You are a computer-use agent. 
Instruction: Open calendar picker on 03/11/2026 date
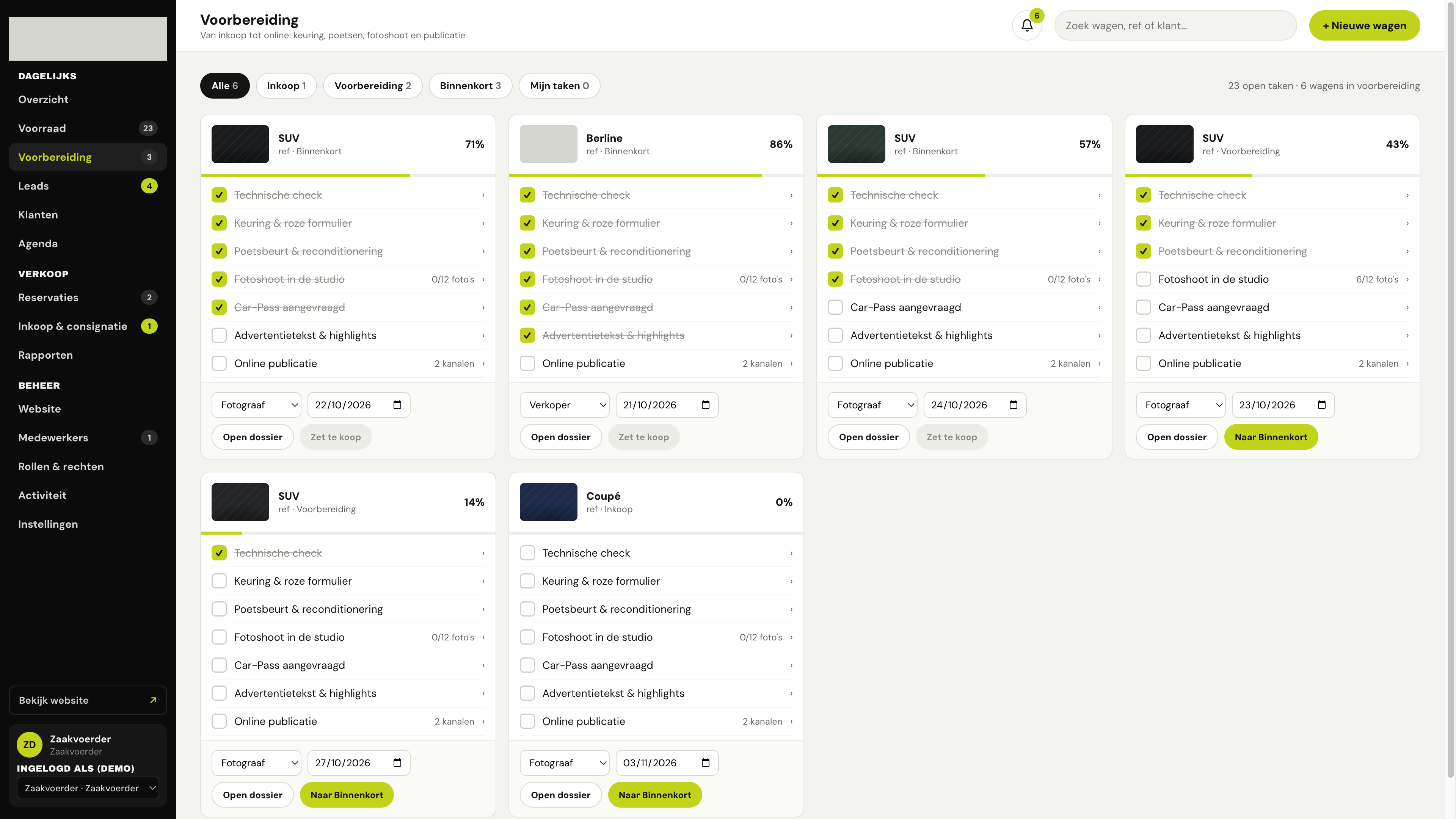[705, 763]
